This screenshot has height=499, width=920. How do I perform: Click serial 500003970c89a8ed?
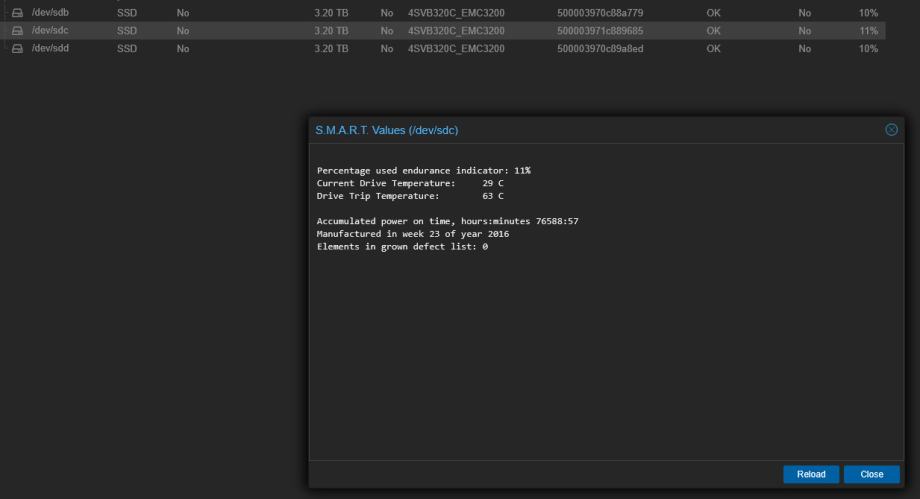(x=600, y=49)
